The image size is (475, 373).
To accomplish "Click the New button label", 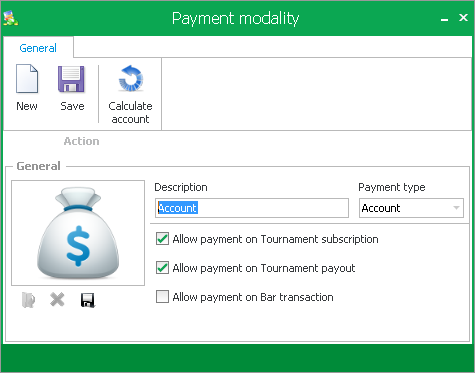I will click(27, 106).
